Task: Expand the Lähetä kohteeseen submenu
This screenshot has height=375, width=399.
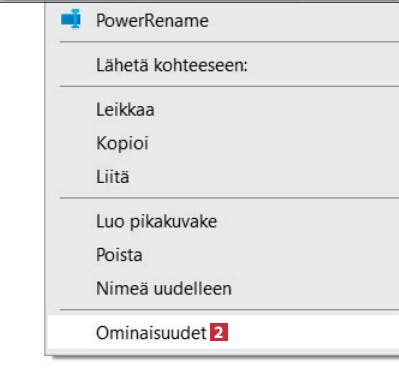Action: coord(223,65)
